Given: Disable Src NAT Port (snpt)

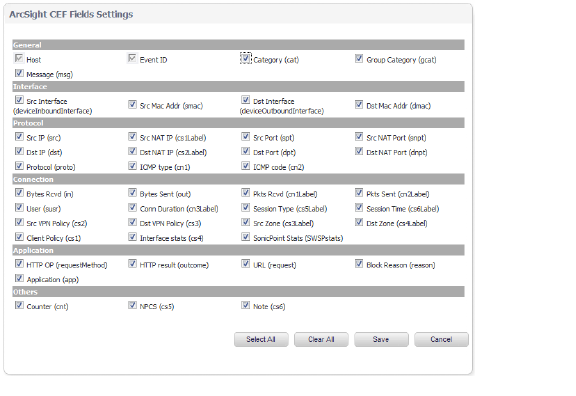Looking at the screenshot, I should coord(359,137).
